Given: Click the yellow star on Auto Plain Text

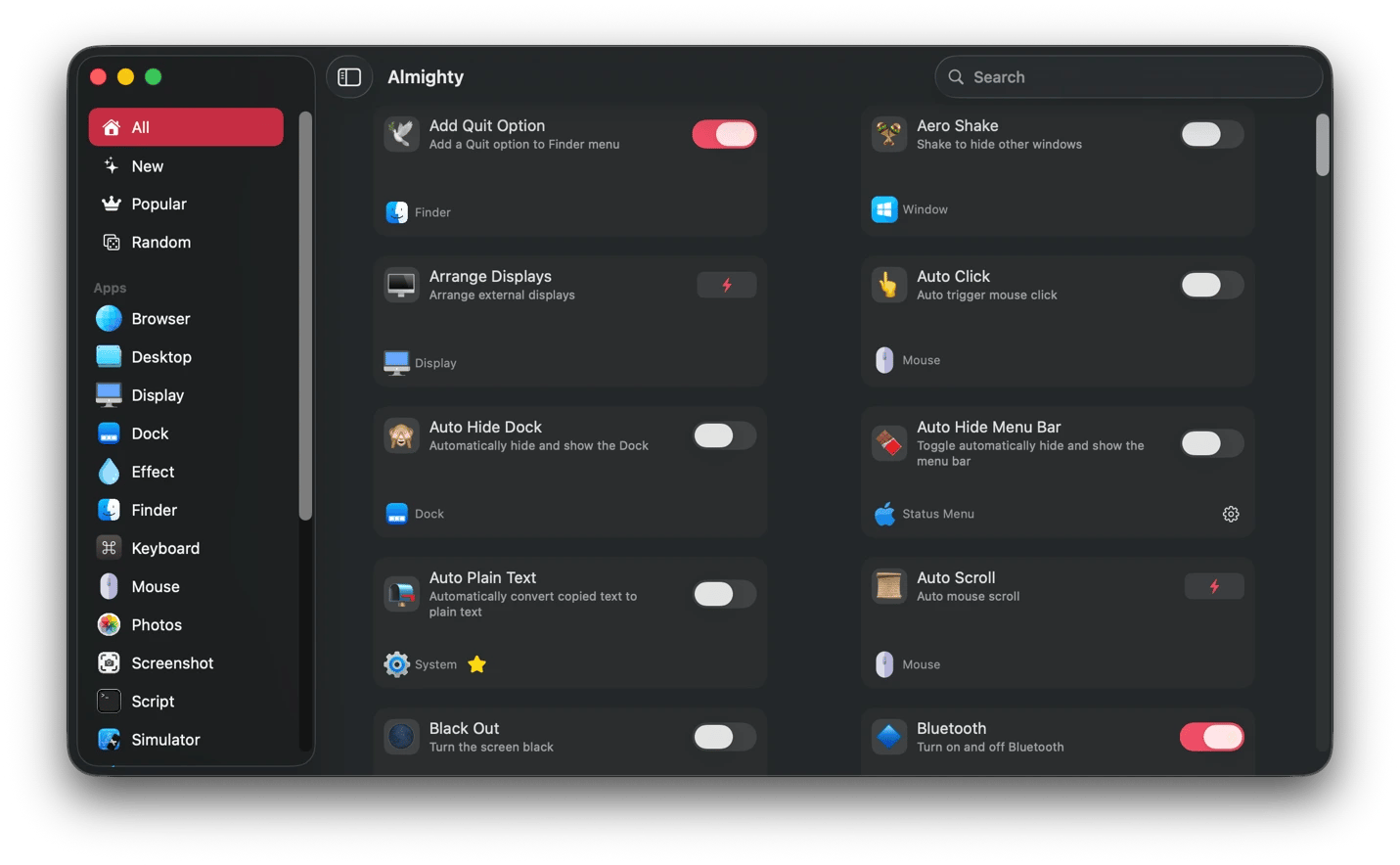Looking at the screenshot, I should coord(476,664).
